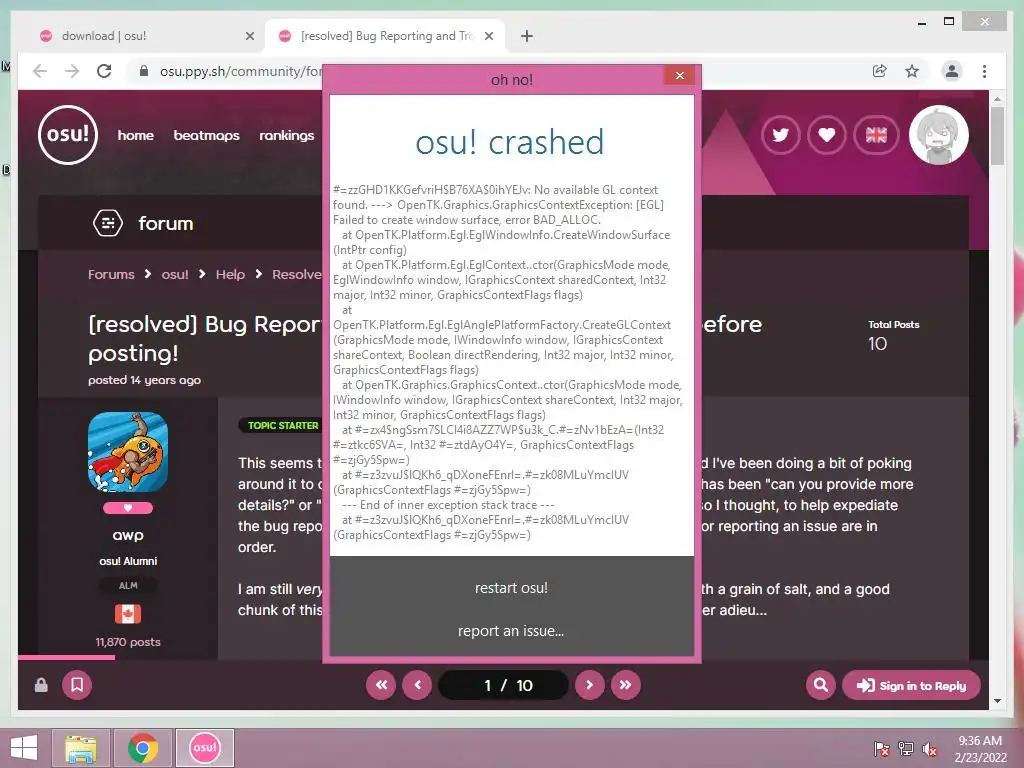The width and height of the screenshot is (1024, 768).
Task: Click the address bar URL
Action: click(241, 71)
